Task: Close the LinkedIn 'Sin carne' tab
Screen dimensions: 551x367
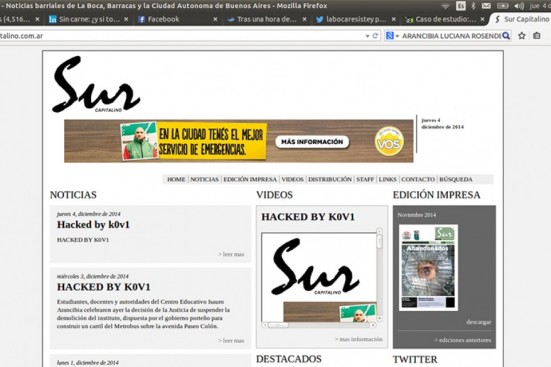Action: (126, 19)
